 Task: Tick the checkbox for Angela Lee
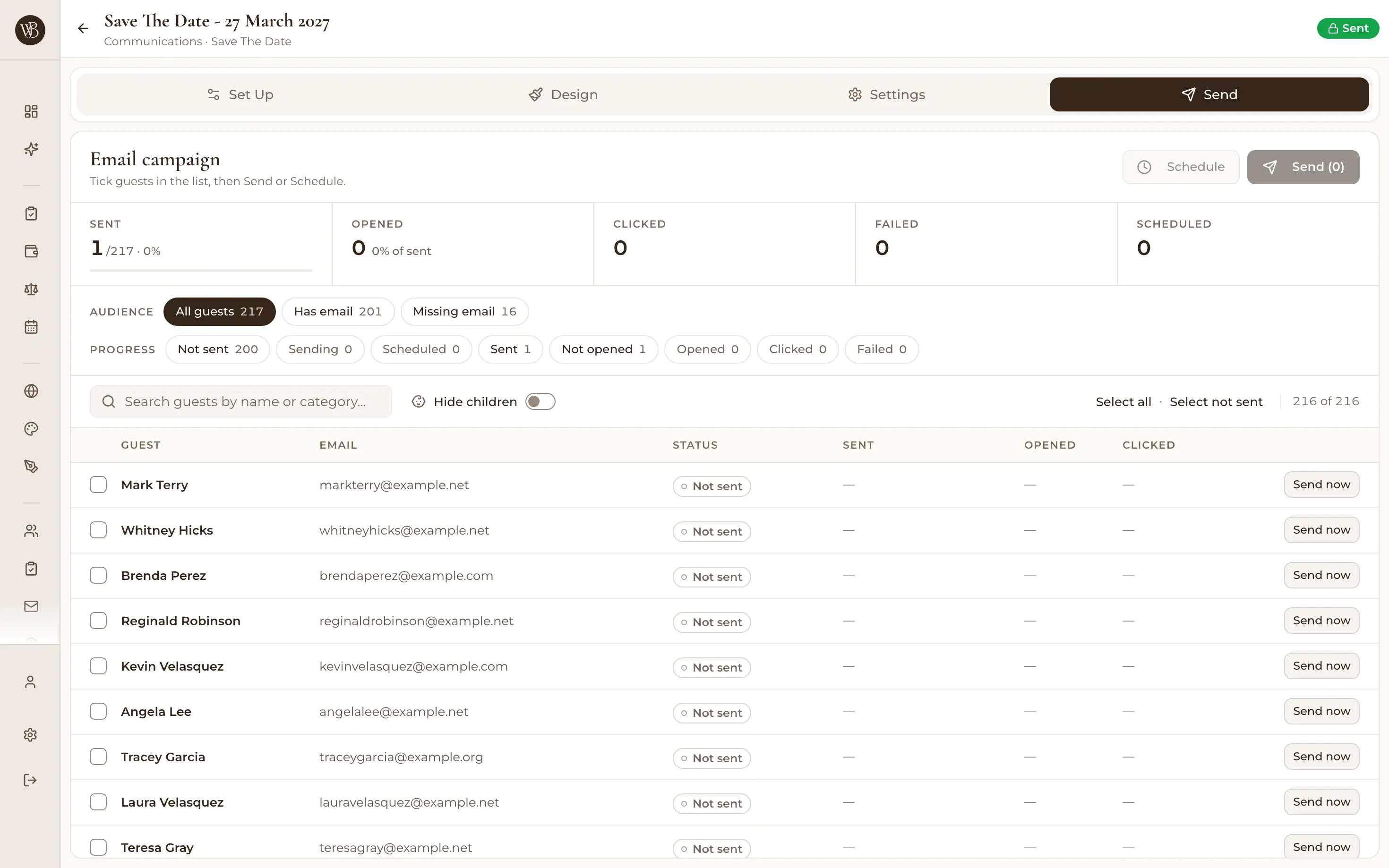coord(98,711)
